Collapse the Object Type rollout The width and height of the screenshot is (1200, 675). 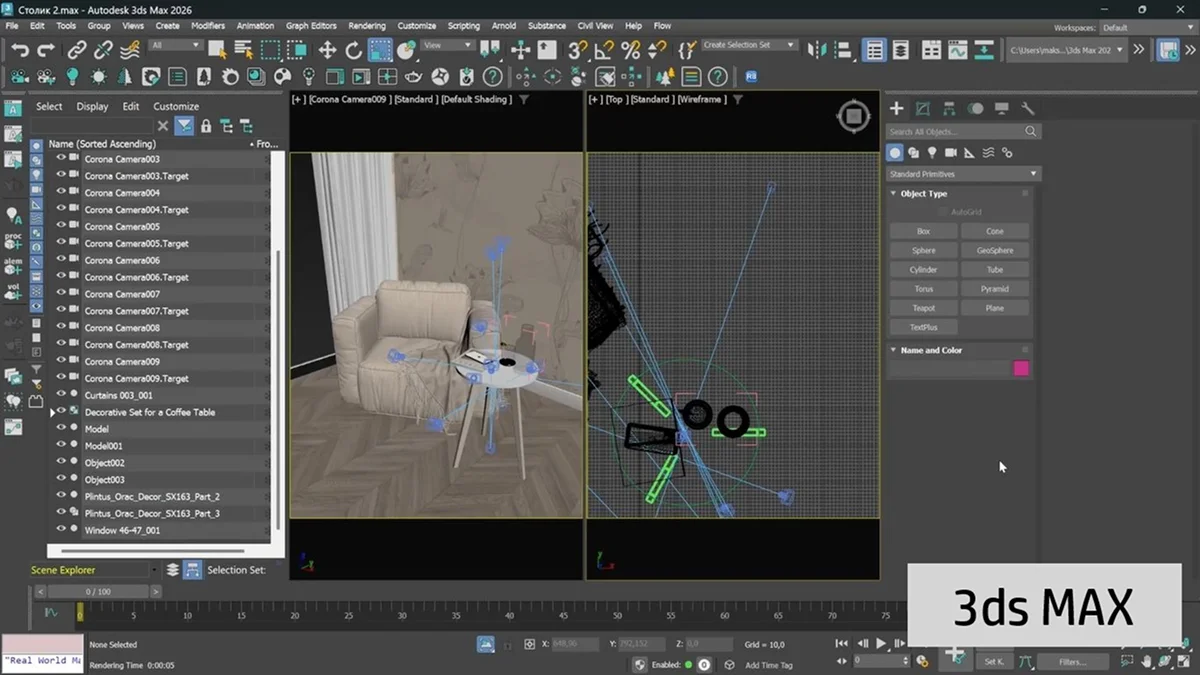(894, 194)
